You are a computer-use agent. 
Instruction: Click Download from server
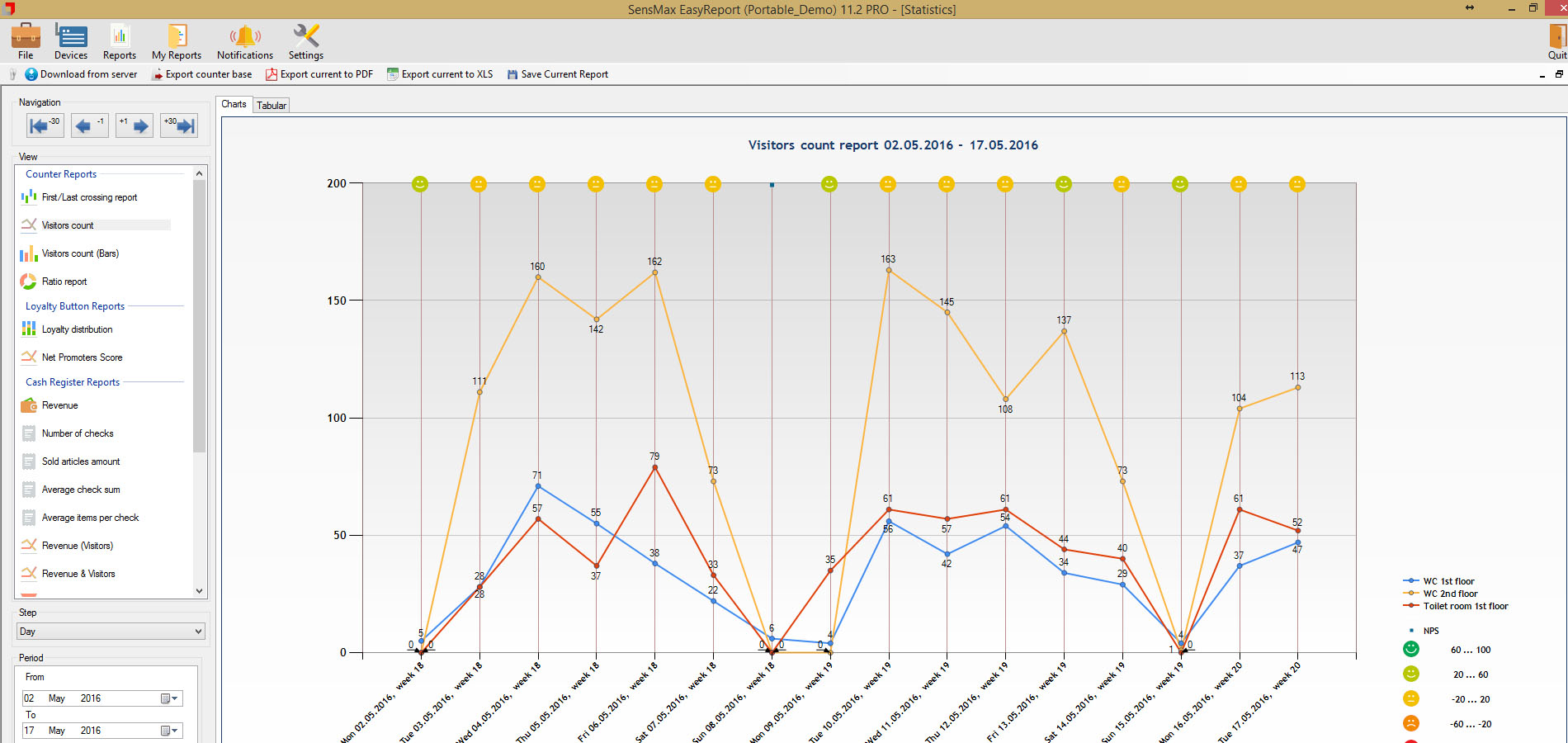81,74
